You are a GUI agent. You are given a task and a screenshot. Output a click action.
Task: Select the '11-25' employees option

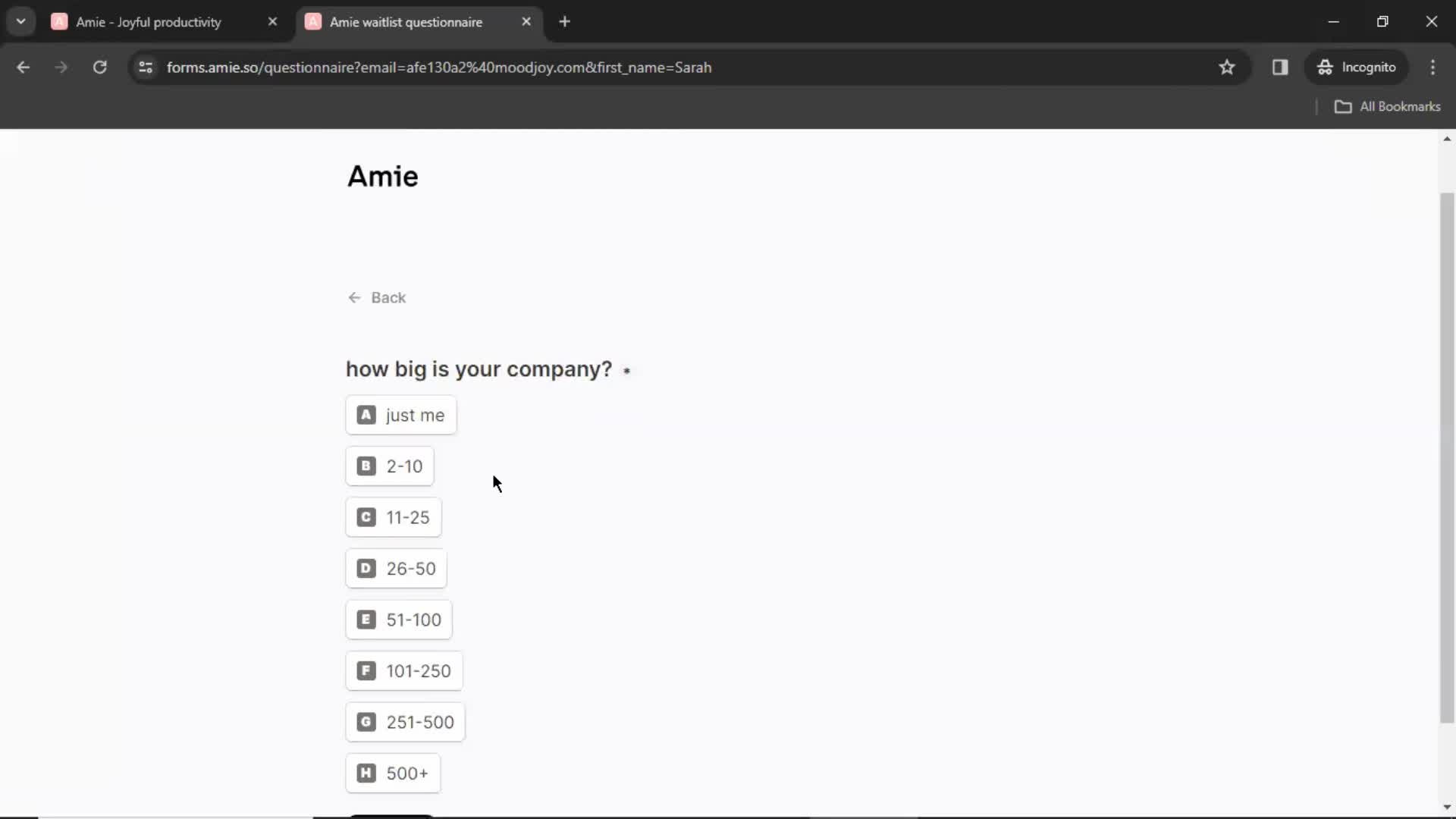[393, 517]
